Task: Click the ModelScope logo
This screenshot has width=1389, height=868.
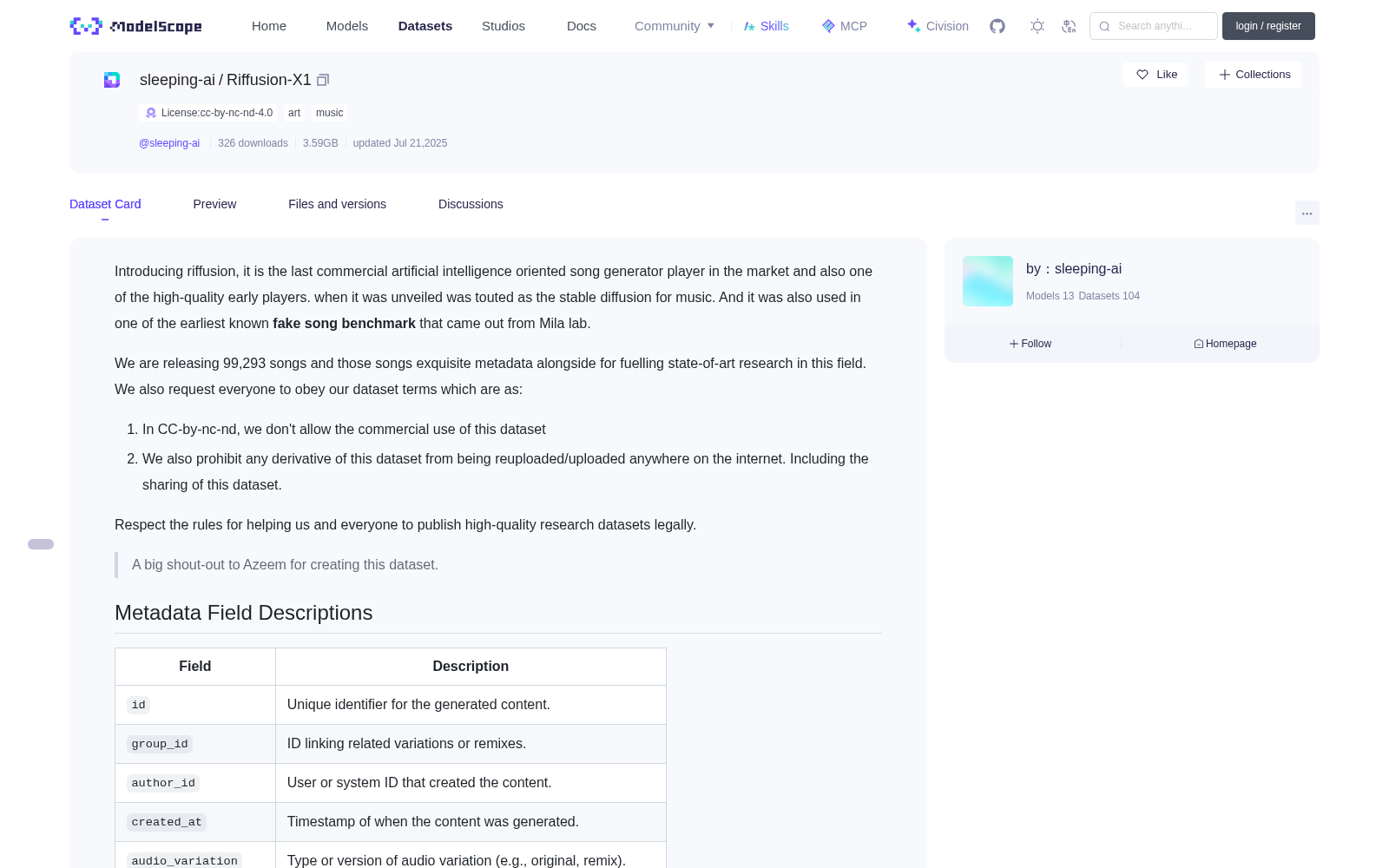Action: click(136, 26)
